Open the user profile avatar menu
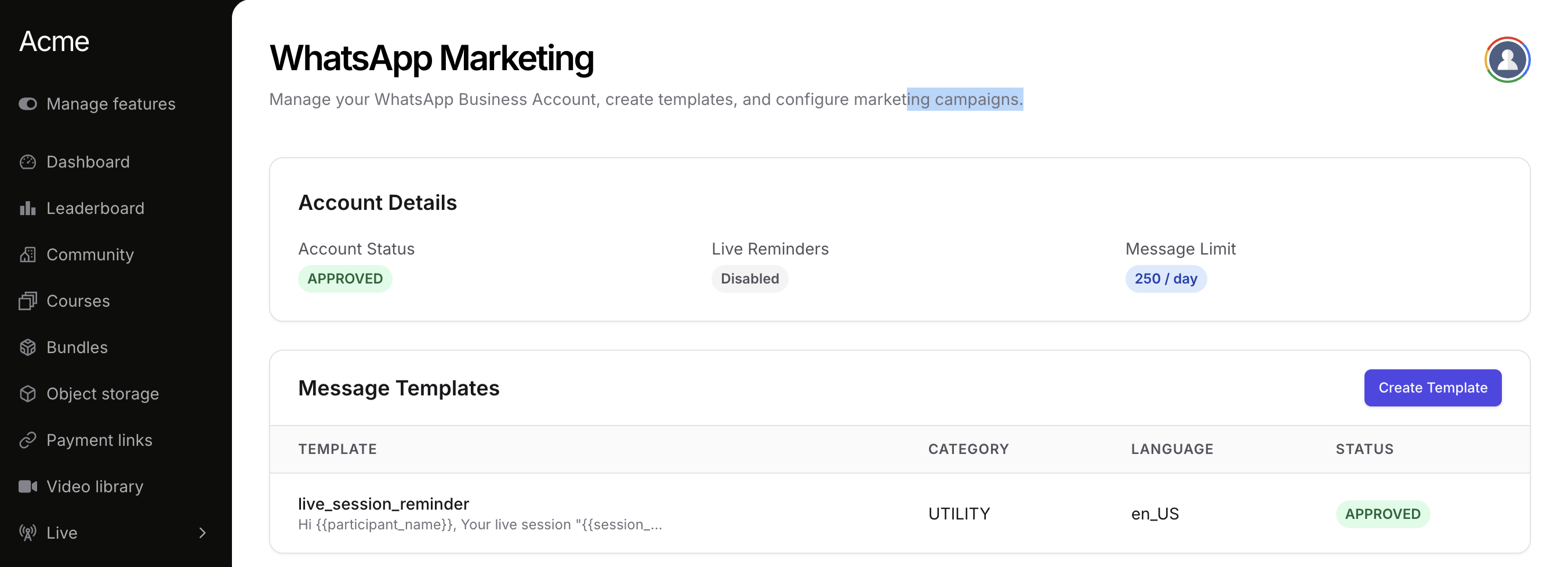This screenshot has height=567, width=1568. point(1507,60)
